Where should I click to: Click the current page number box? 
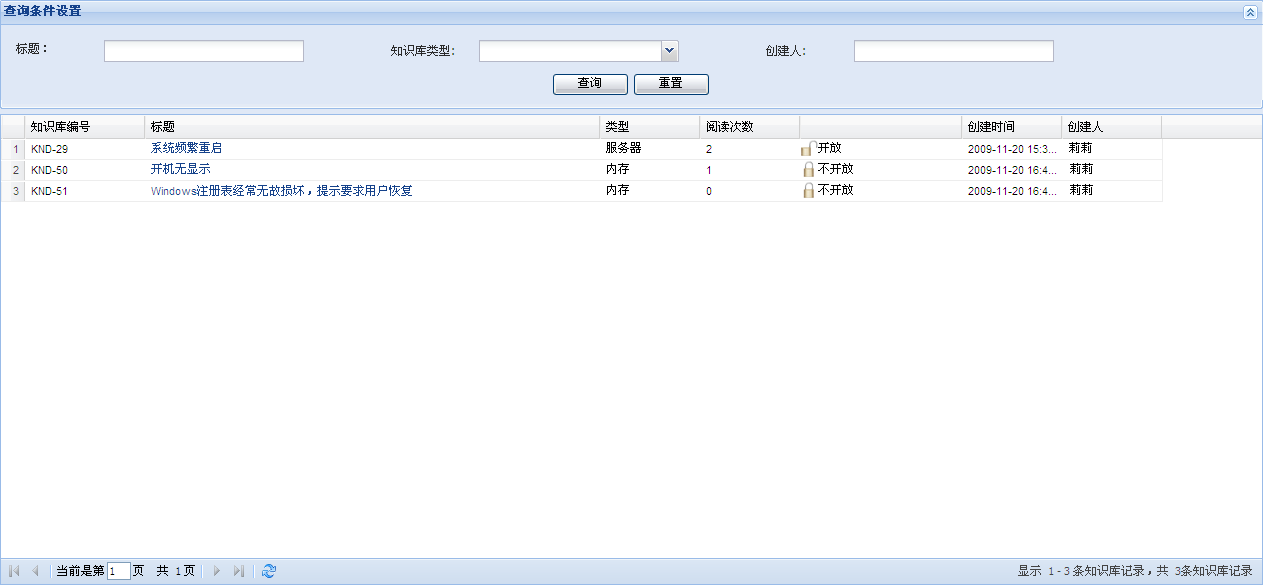[x=118, y=571]
